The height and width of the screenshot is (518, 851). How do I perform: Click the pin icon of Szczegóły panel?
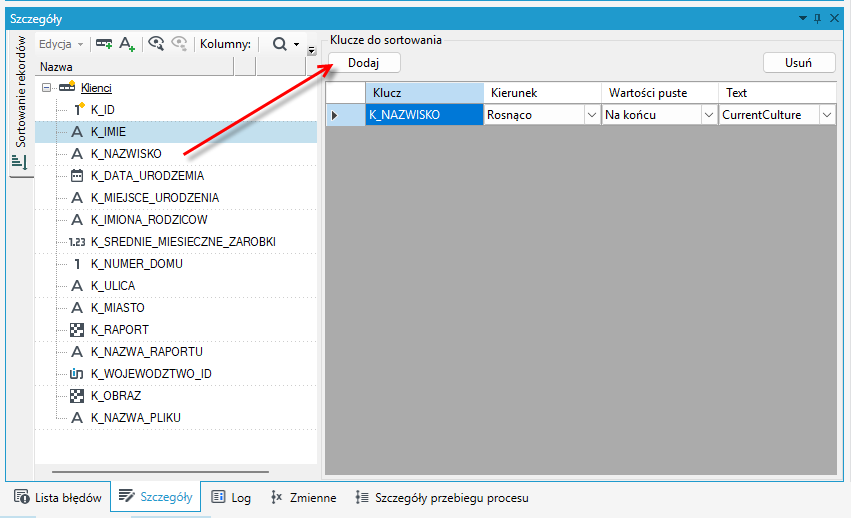817,18
